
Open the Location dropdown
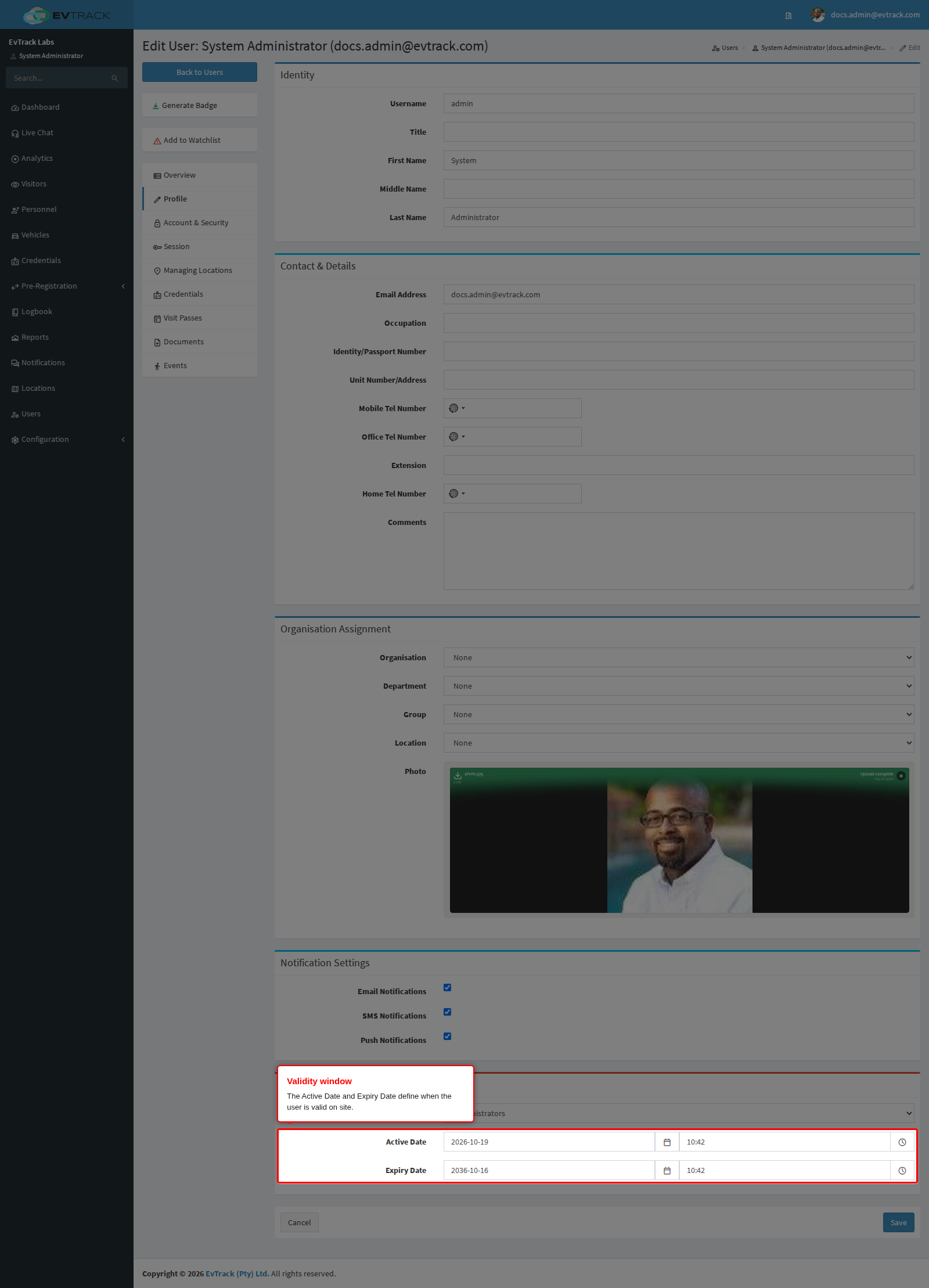[679, 743]
